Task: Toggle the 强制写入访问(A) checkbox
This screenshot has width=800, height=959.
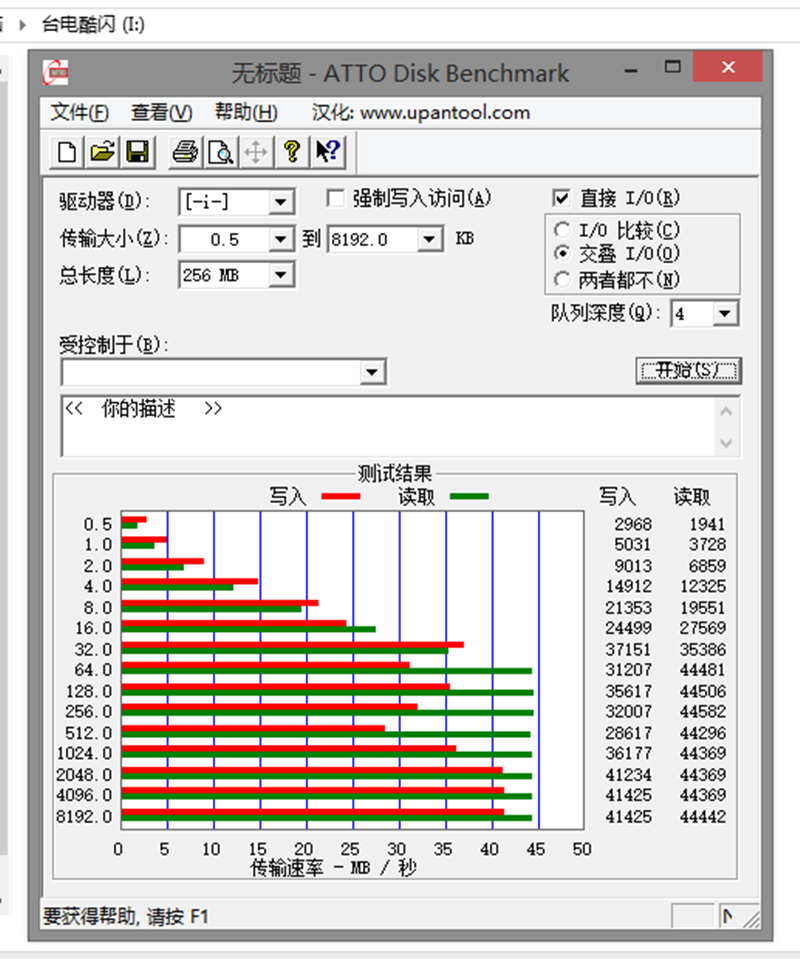Action: click(335, 198)
